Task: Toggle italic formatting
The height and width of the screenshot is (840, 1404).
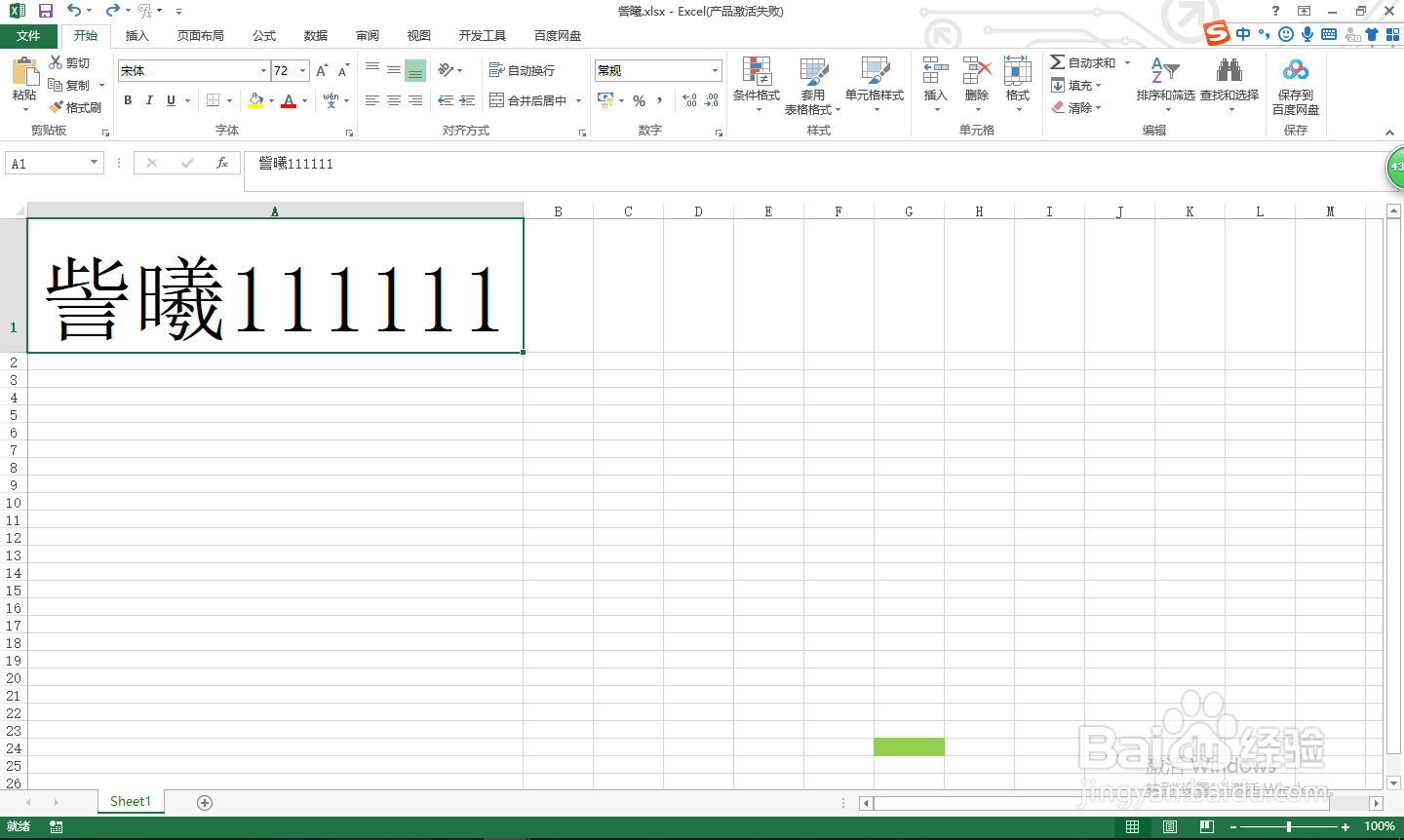Action: pos(149,100)
